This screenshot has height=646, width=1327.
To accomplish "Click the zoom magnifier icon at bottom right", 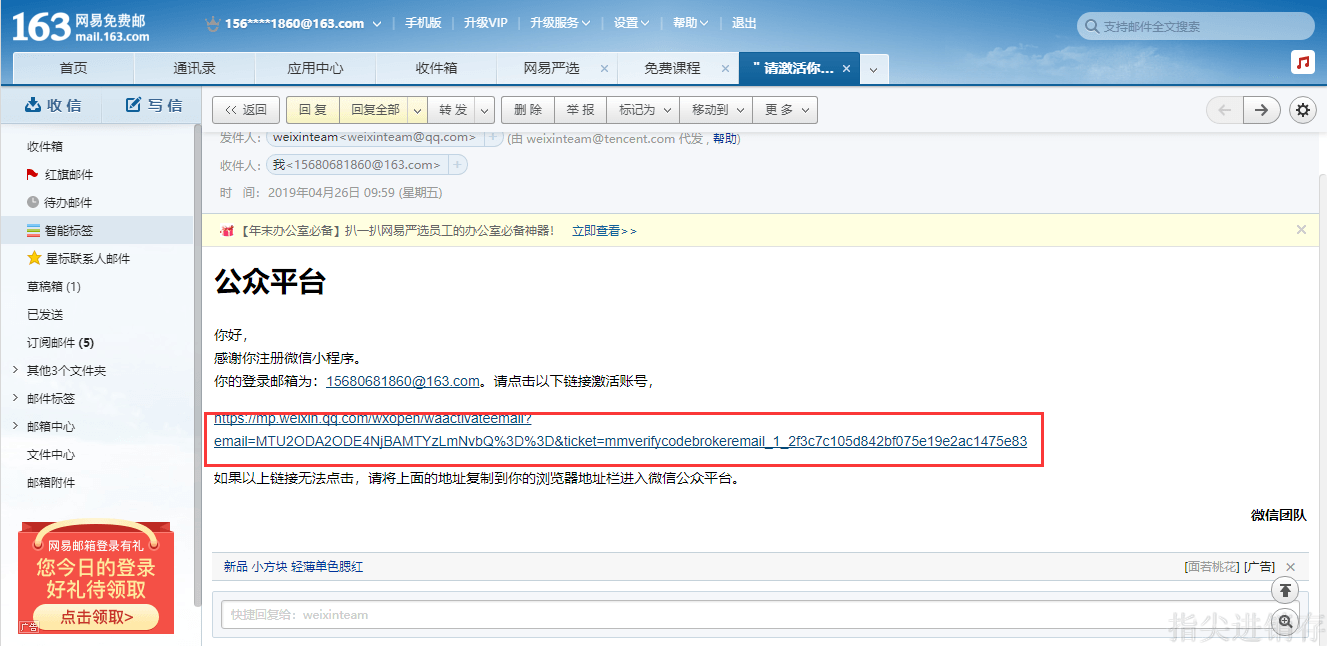I will [x=1285, y=621].
